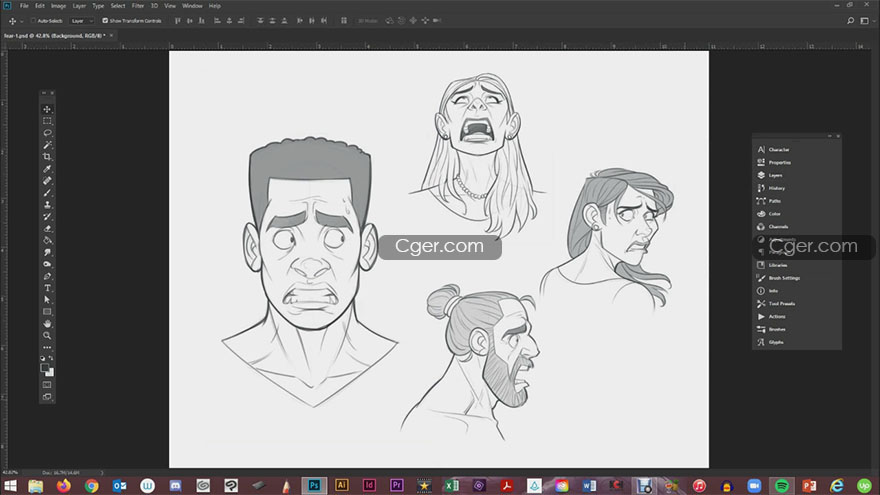Open the workspace switcher dropdown
Screen dimensions: 880x495
pyautogui.click(x=867, y=21)
